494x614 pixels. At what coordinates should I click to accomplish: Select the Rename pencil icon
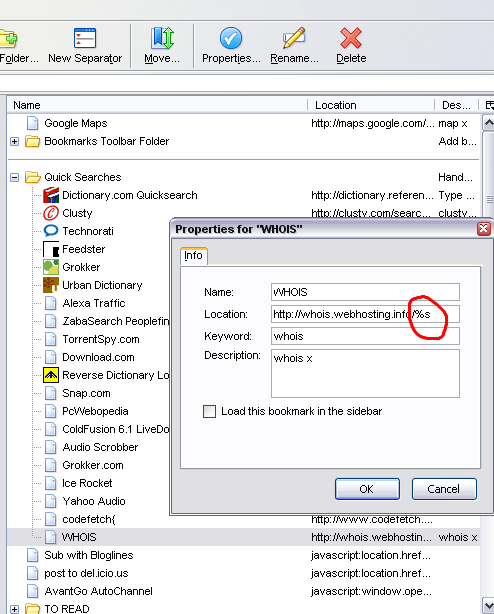tap(294, 38)
